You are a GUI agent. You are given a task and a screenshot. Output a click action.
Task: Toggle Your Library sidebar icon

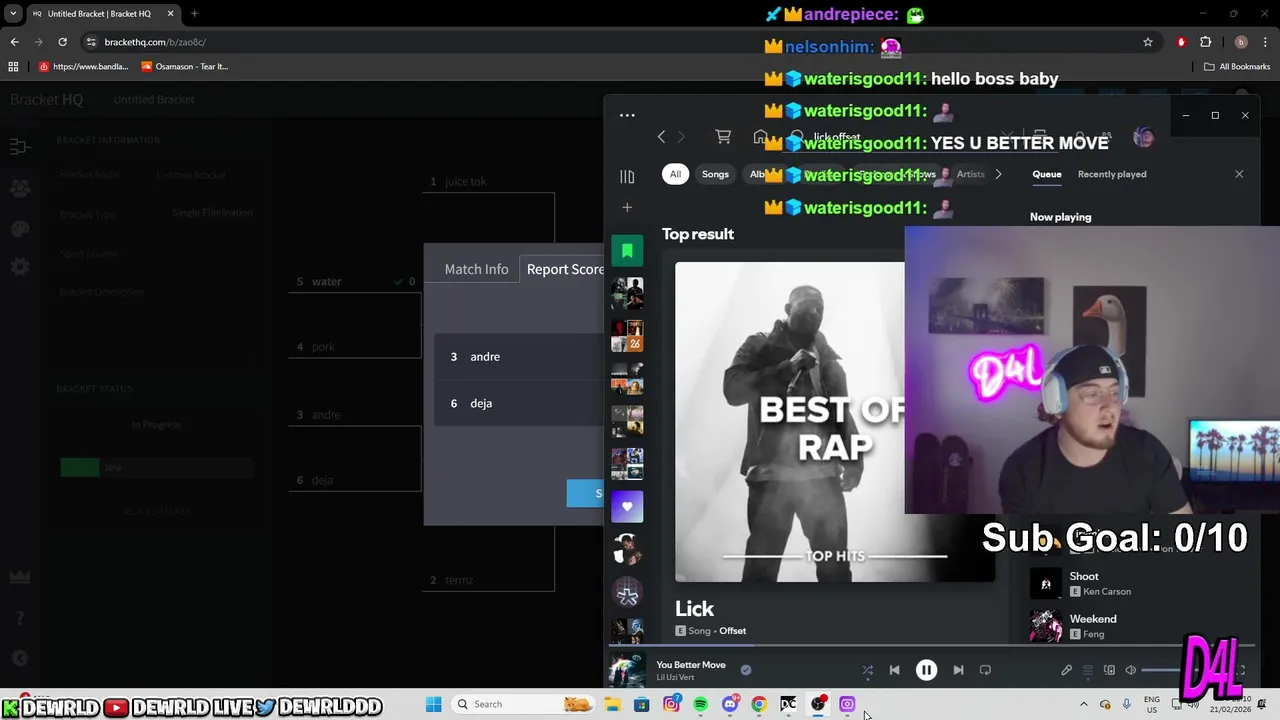click(x=627, y=176)
